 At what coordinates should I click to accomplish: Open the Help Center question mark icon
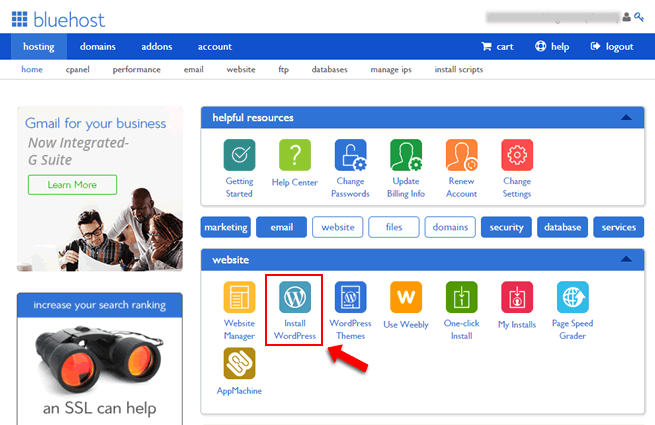click(x=295, y=155)
